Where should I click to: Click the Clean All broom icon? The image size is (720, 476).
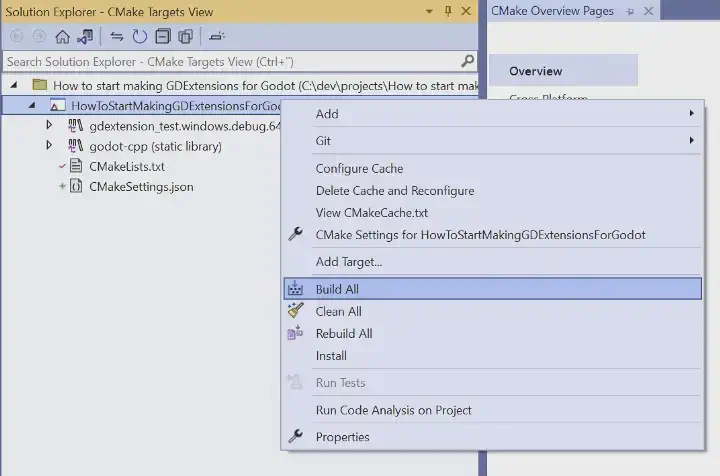pyautogui.click(x=295, y=311)
